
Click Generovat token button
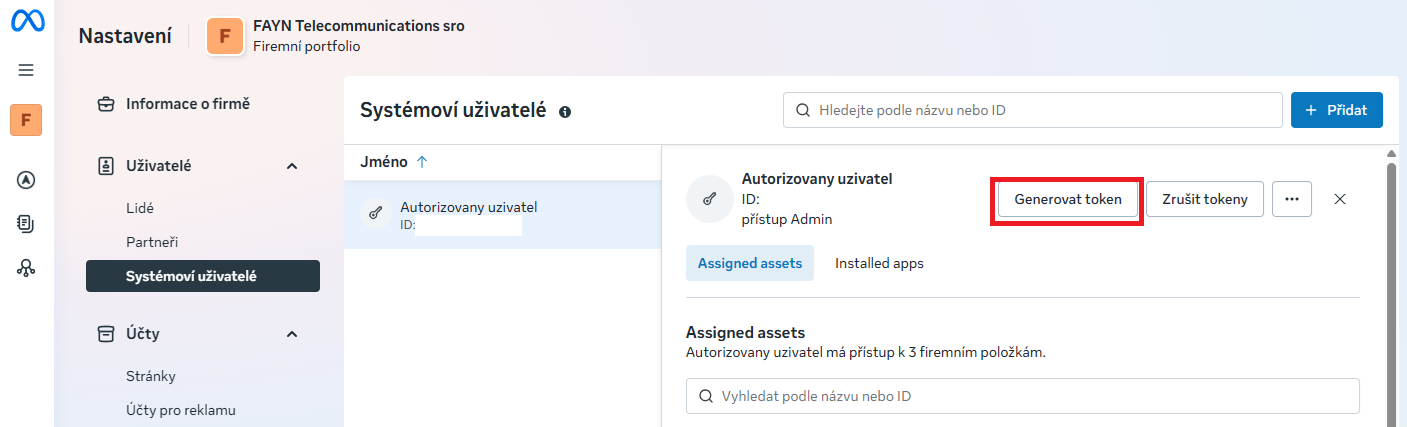click(x=1067, y=199)
